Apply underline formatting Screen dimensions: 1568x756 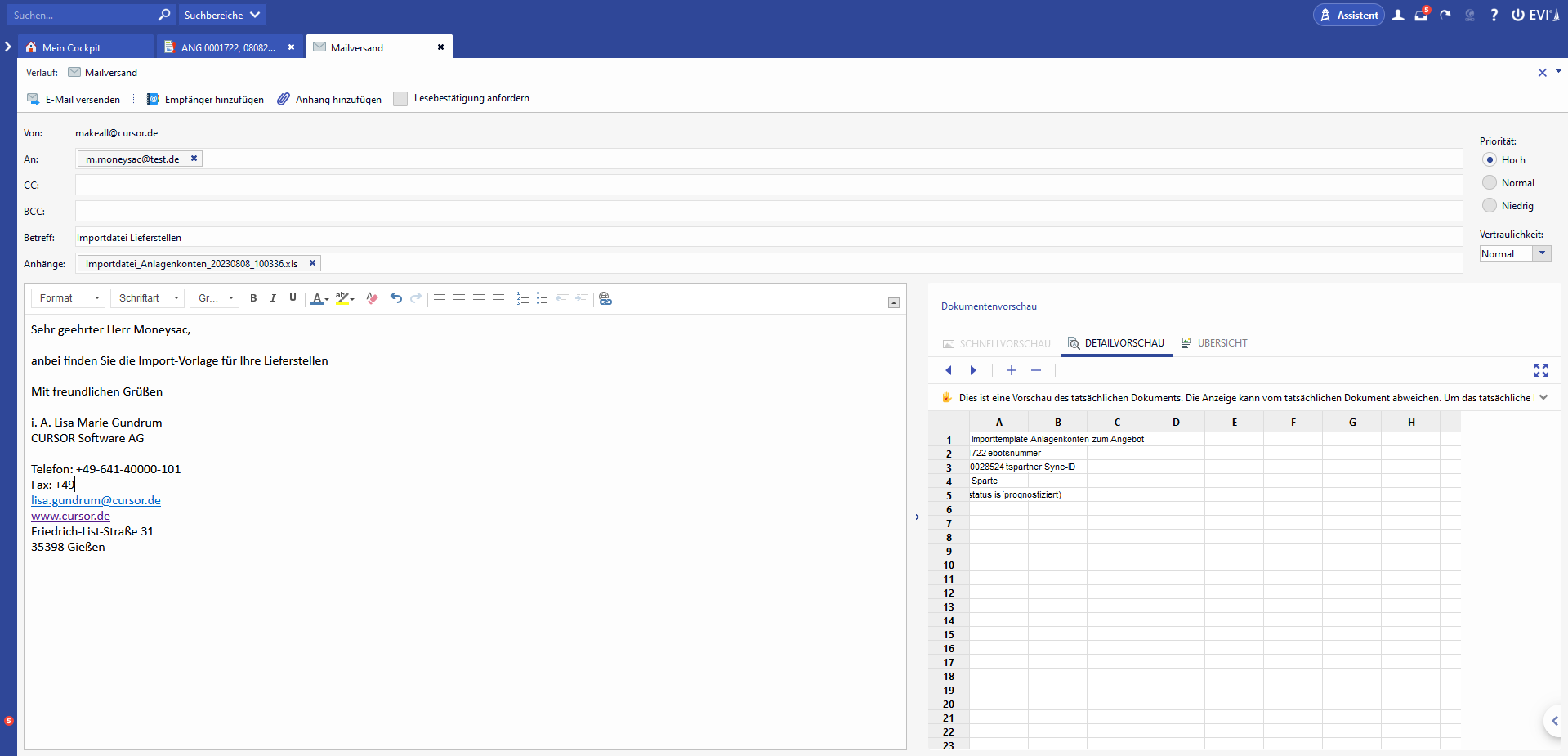293,298
